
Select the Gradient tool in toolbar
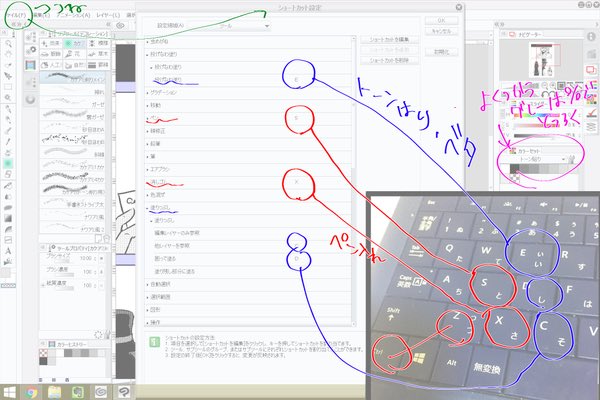(x=8, y=219)
